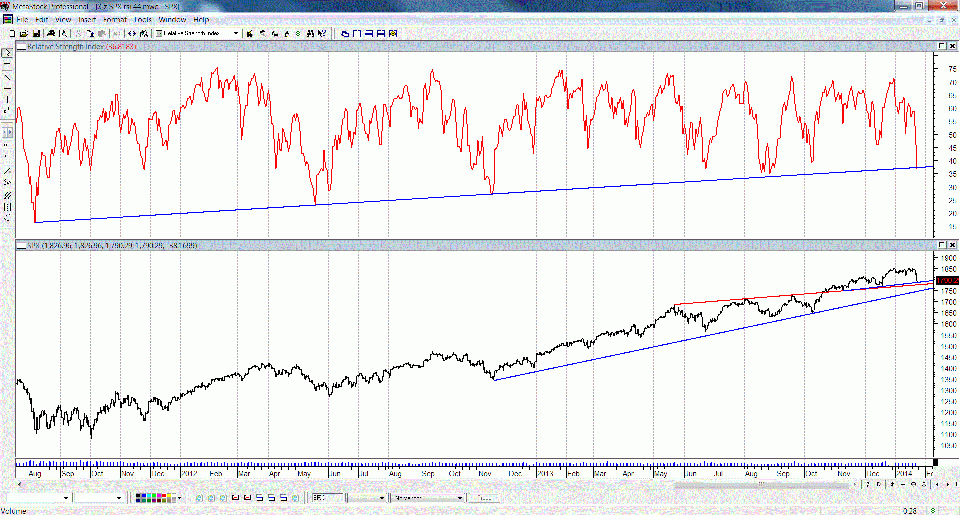The image size is (960, 516).
Task: Close the SPX price pane
Action: (952, 245)
